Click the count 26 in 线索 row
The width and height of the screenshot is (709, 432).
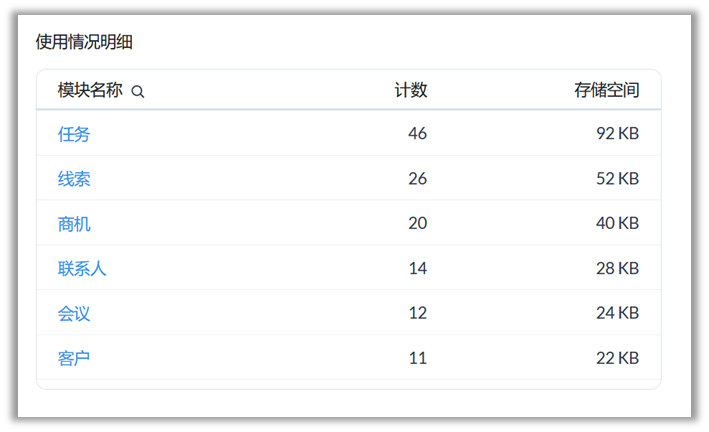417,179
